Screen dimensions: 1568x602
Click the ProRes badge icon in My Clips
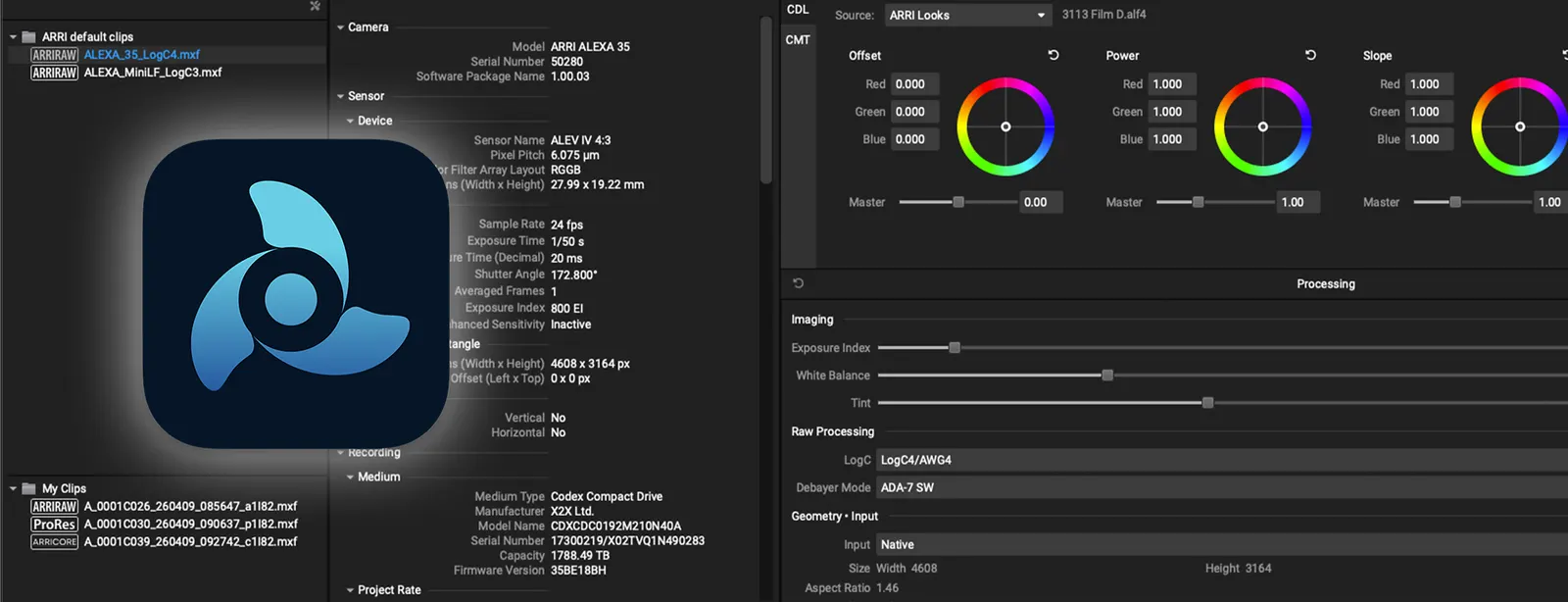pos(54,525)
